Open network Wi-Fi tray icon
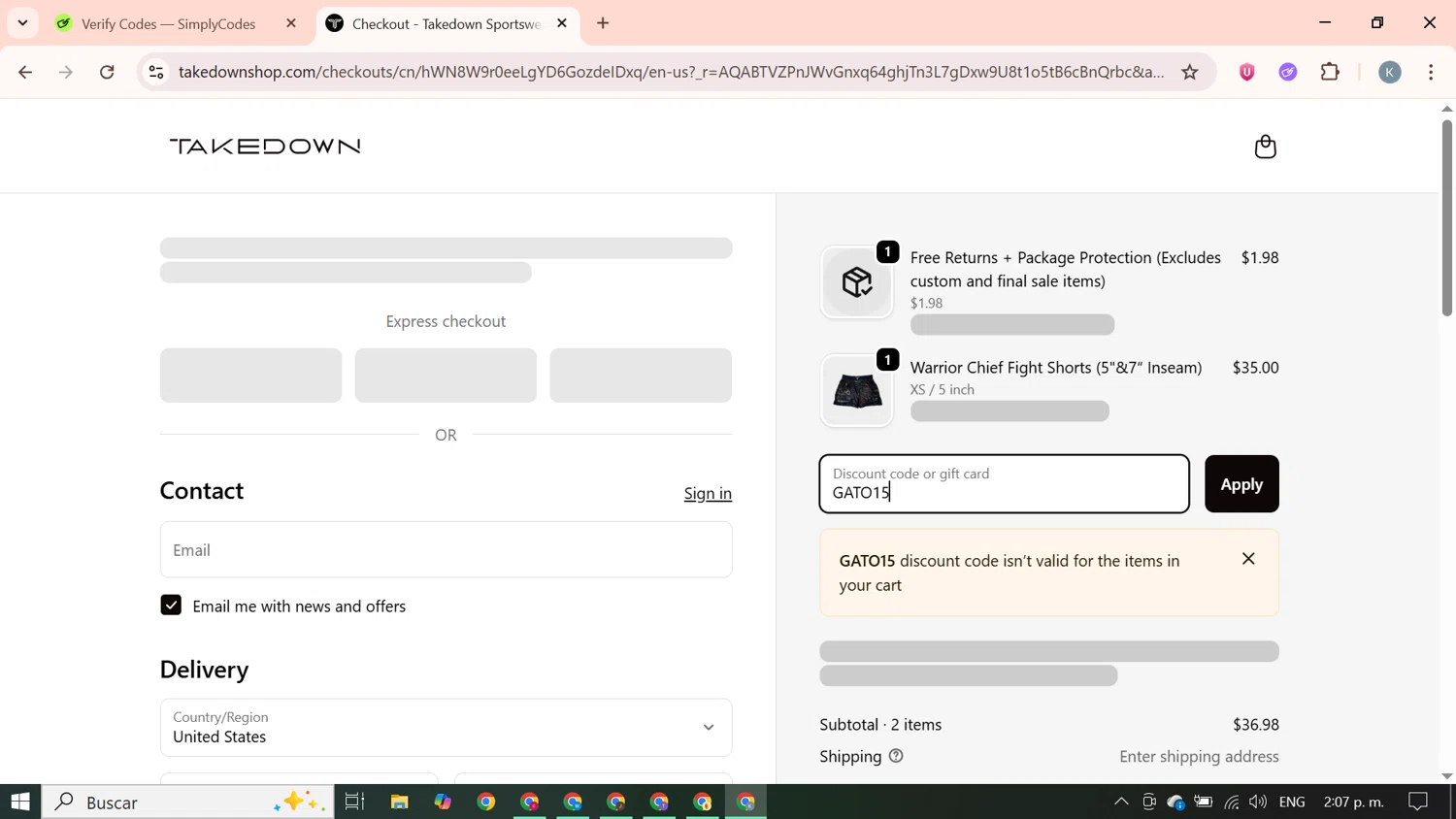This screenshot has width=1456, height=819. click(x=1231, y=802)
